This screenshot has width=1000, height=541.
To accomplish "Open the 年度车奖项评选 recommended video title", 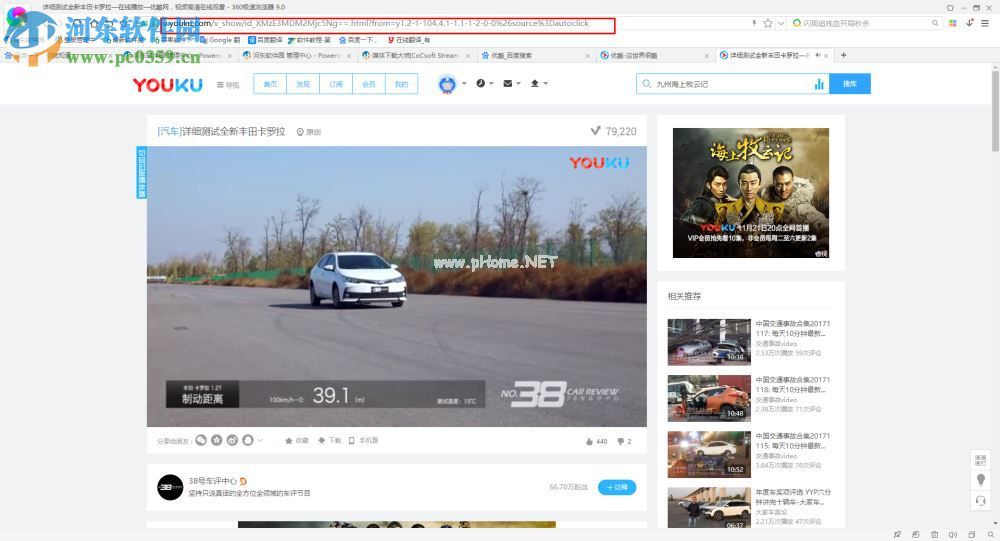I will (x=793, y=497).
